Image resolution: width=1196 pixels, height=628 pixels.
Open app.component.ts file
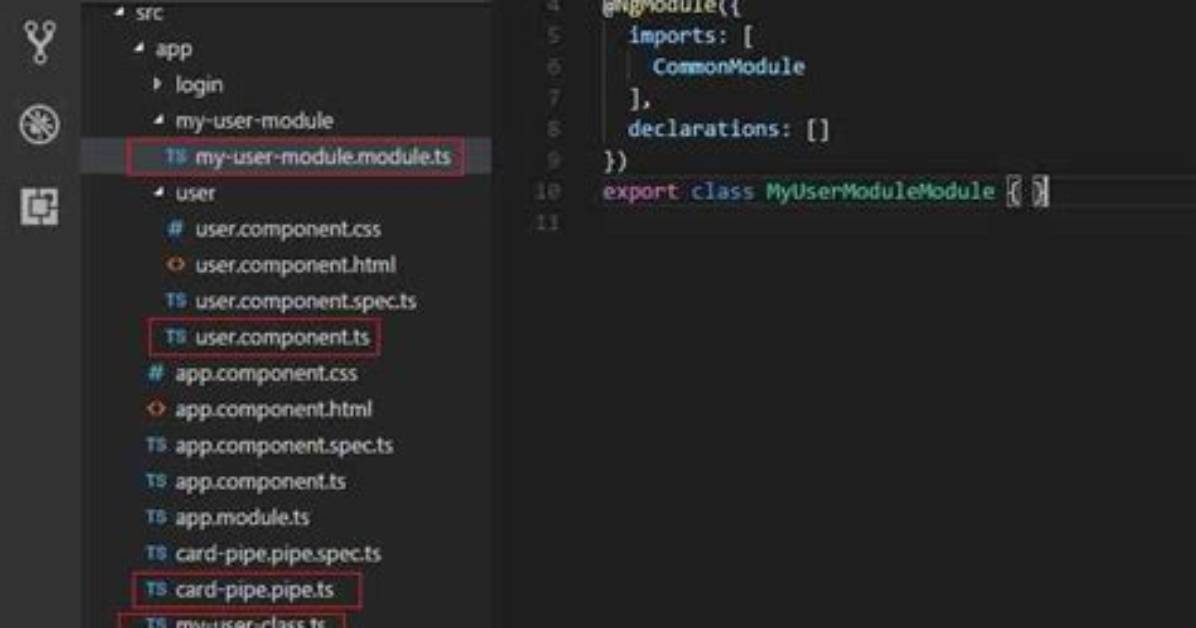click(260, 481)
